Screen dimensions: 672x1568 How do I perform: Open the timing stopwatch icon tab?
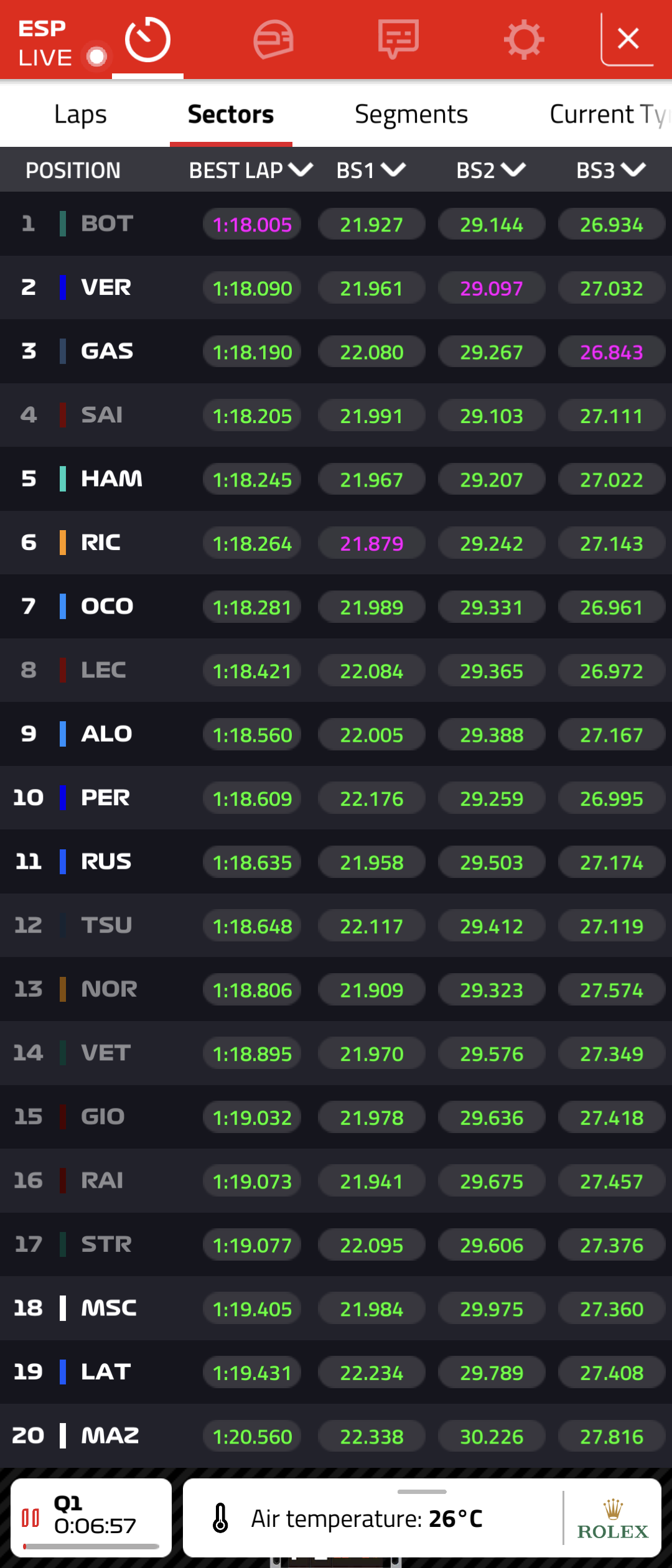click(x=147, y=40)
